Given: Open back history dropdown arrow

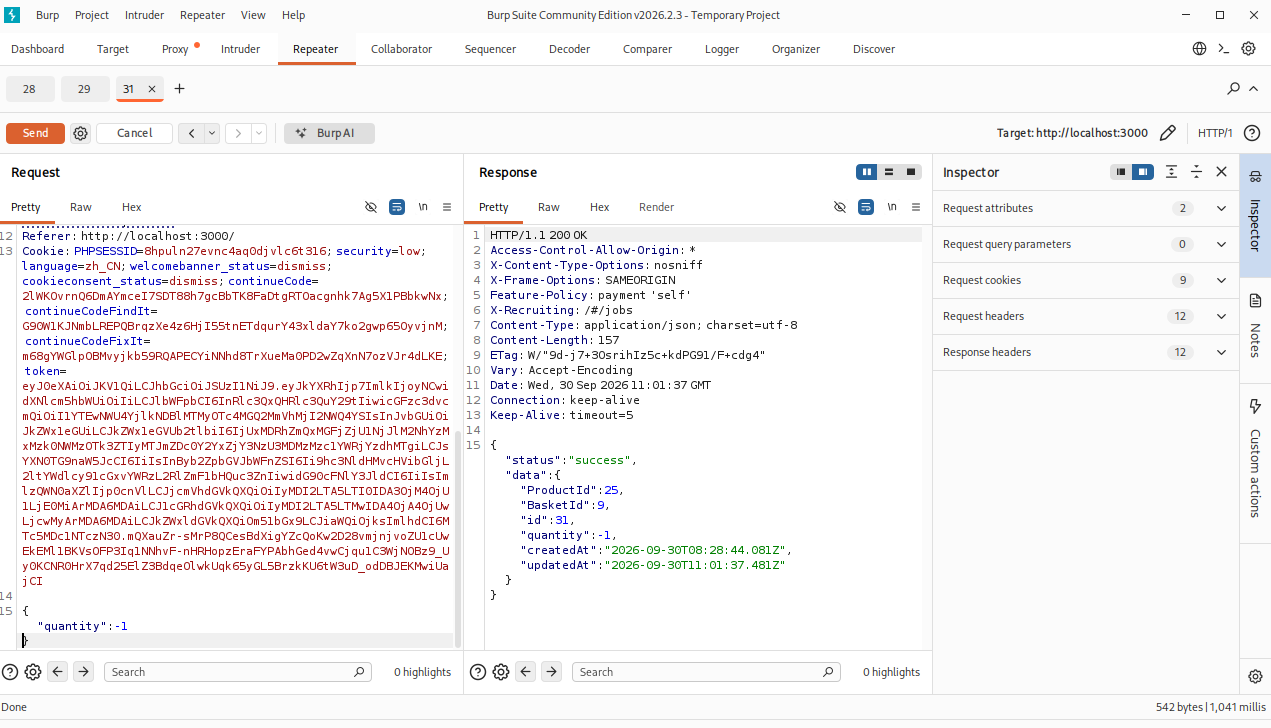Looking at the screenshot, I should 213,133.
